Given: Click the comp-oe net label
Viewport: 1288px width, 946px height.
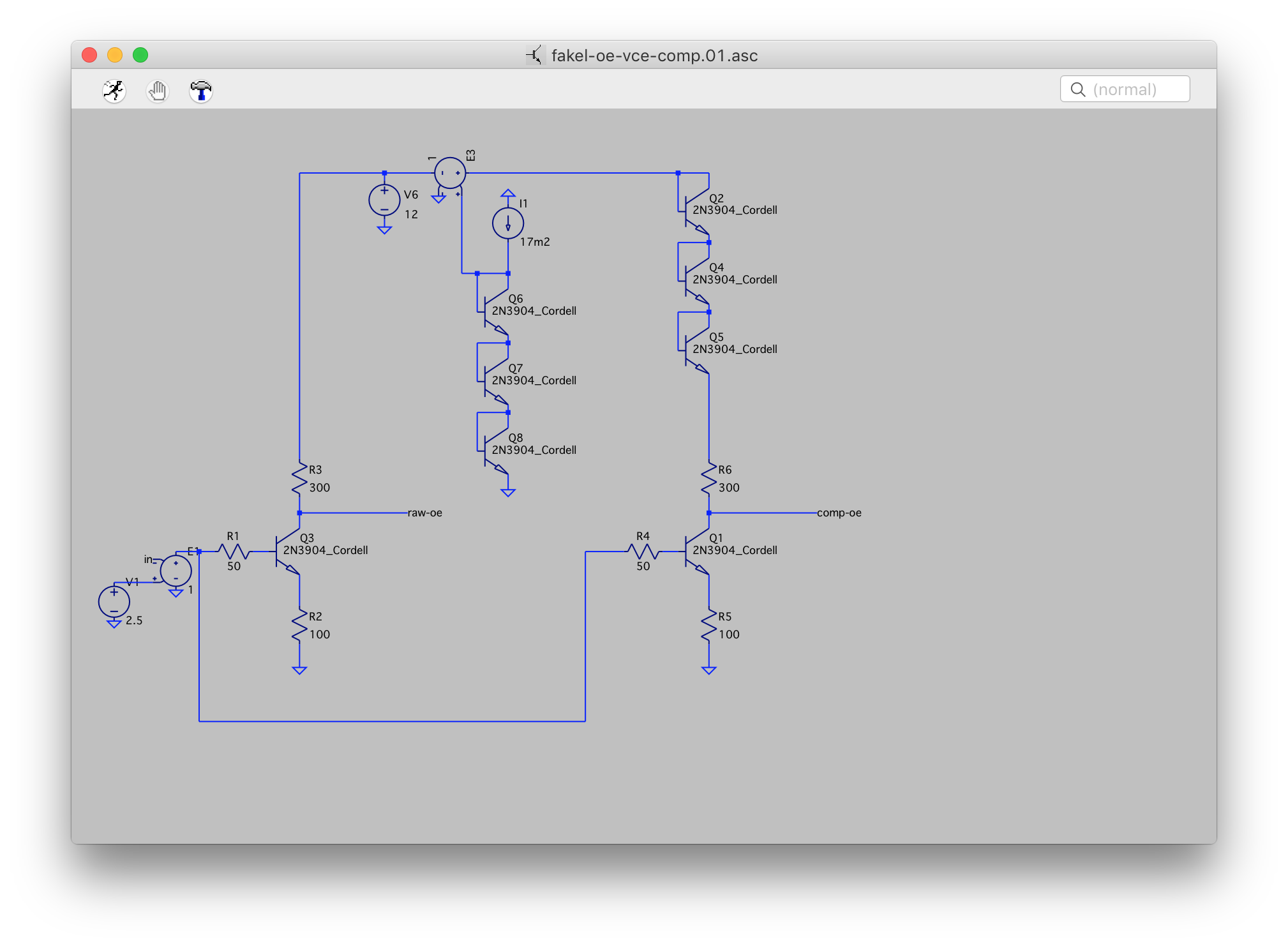Looking at the screenshot, I should (x=839, y=513).
